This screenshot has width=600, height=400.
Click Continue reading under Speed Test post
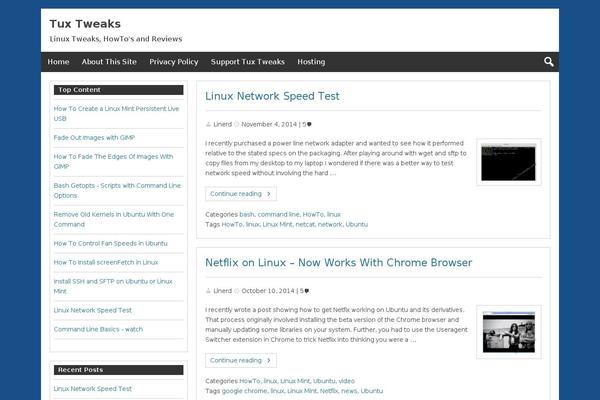pyautogui.click(x=241, y=194)
